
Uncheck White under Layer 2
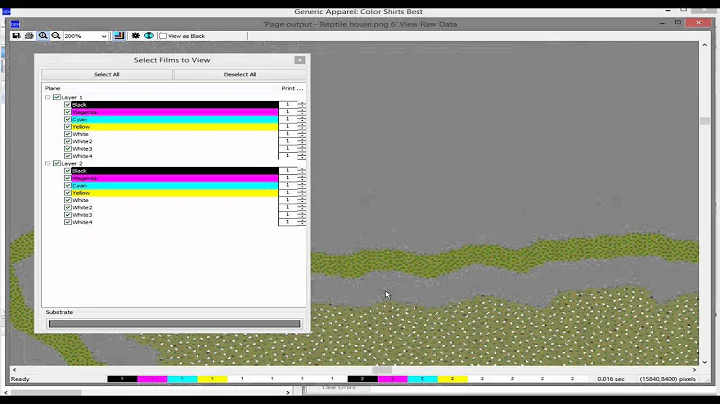(68, 200)
